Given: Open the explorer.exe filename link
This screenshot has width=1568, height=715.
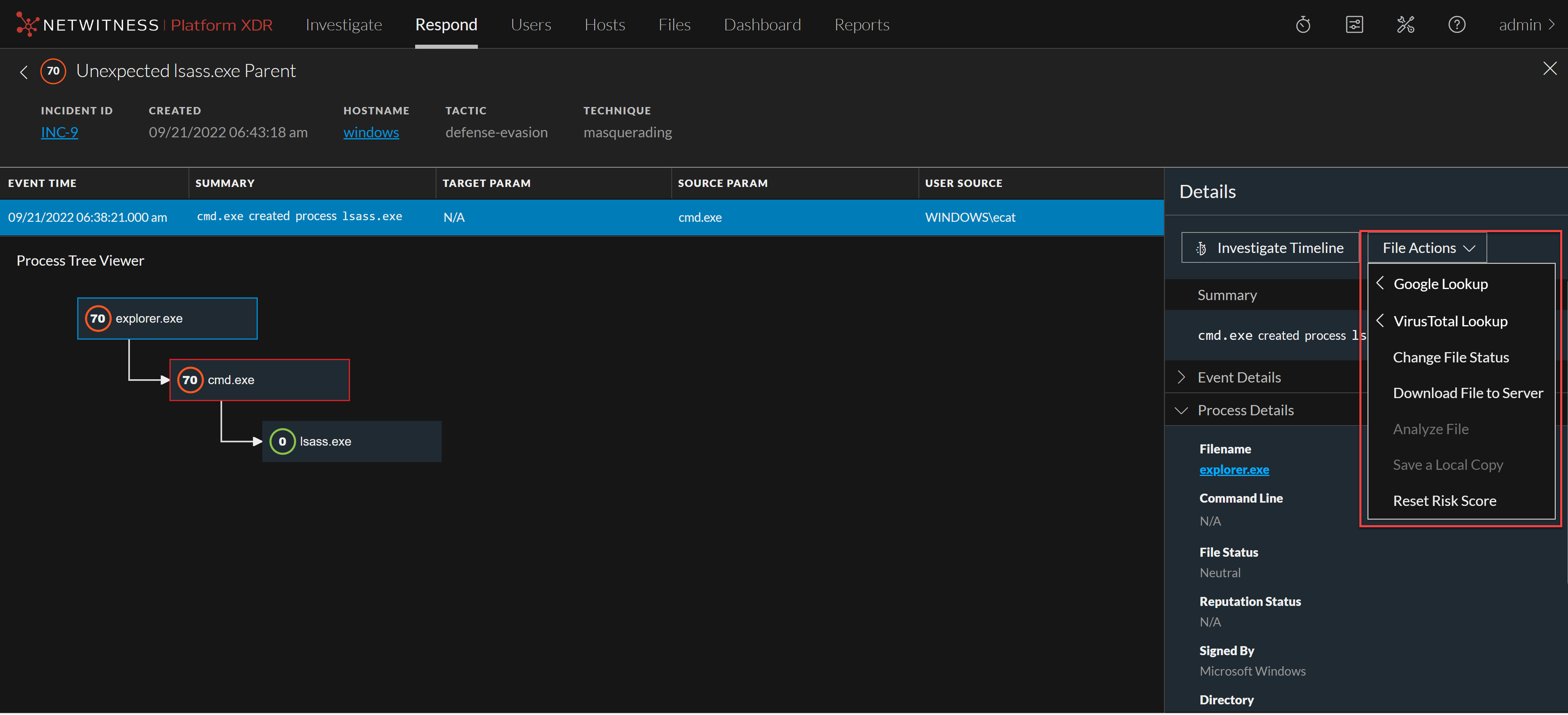Looking at the screenshot, I should coord(1234,469).
